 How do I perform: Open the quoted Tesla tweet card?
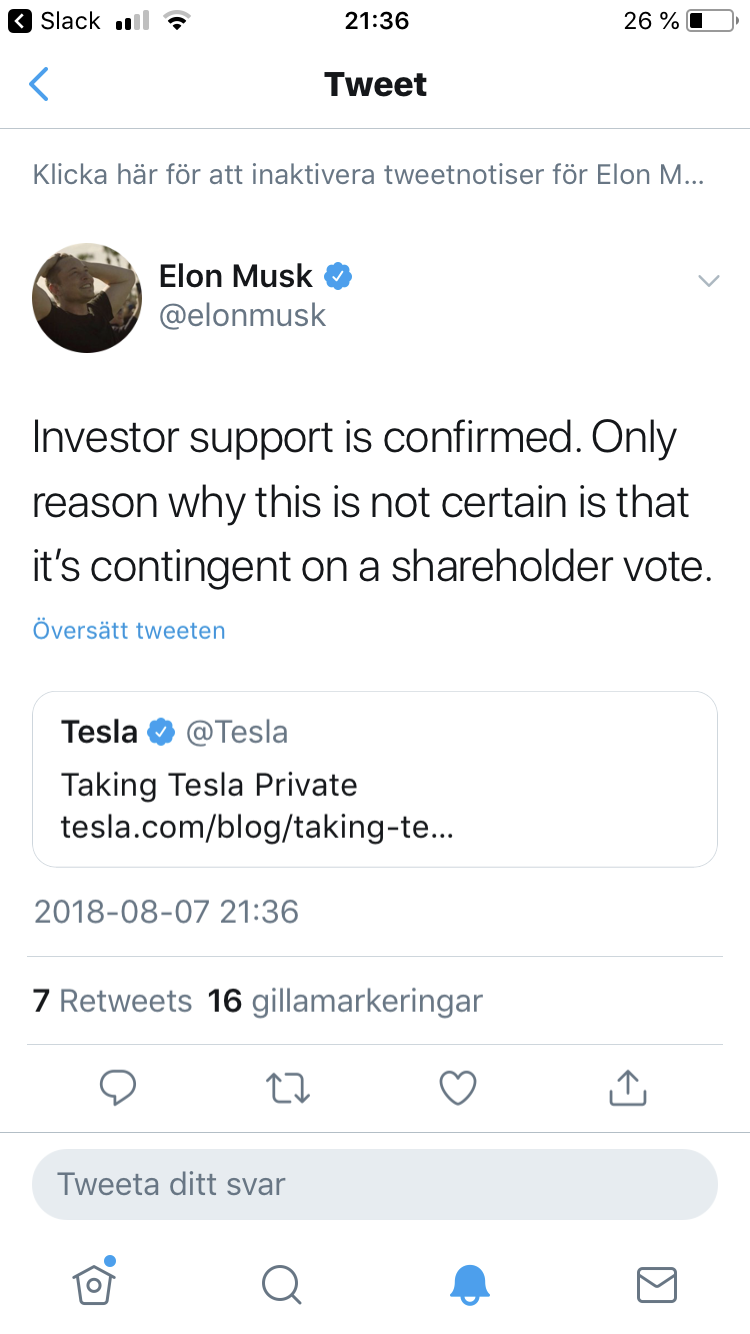point(375,778)
